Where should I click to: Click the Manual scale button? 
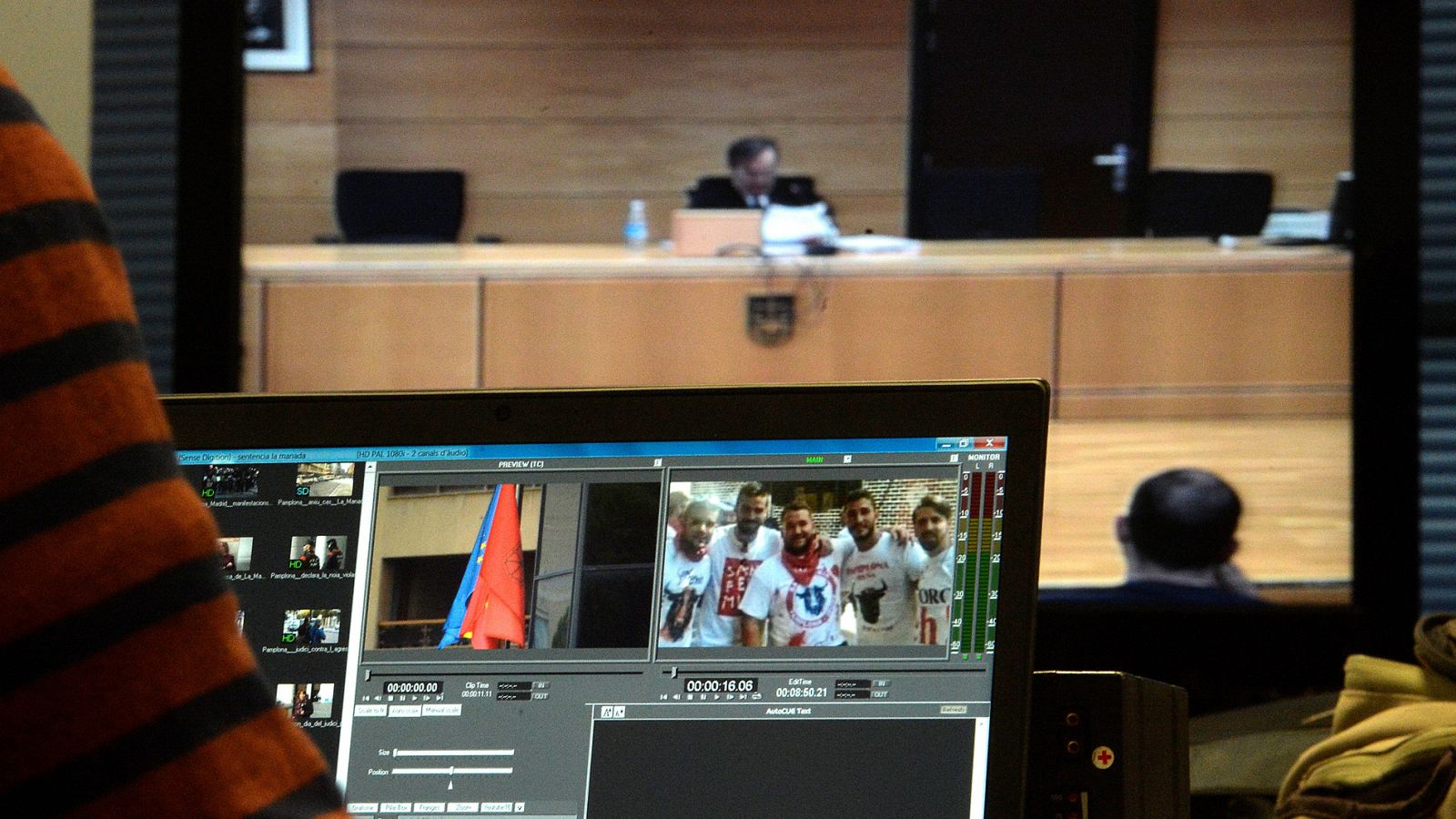[441, 710]
